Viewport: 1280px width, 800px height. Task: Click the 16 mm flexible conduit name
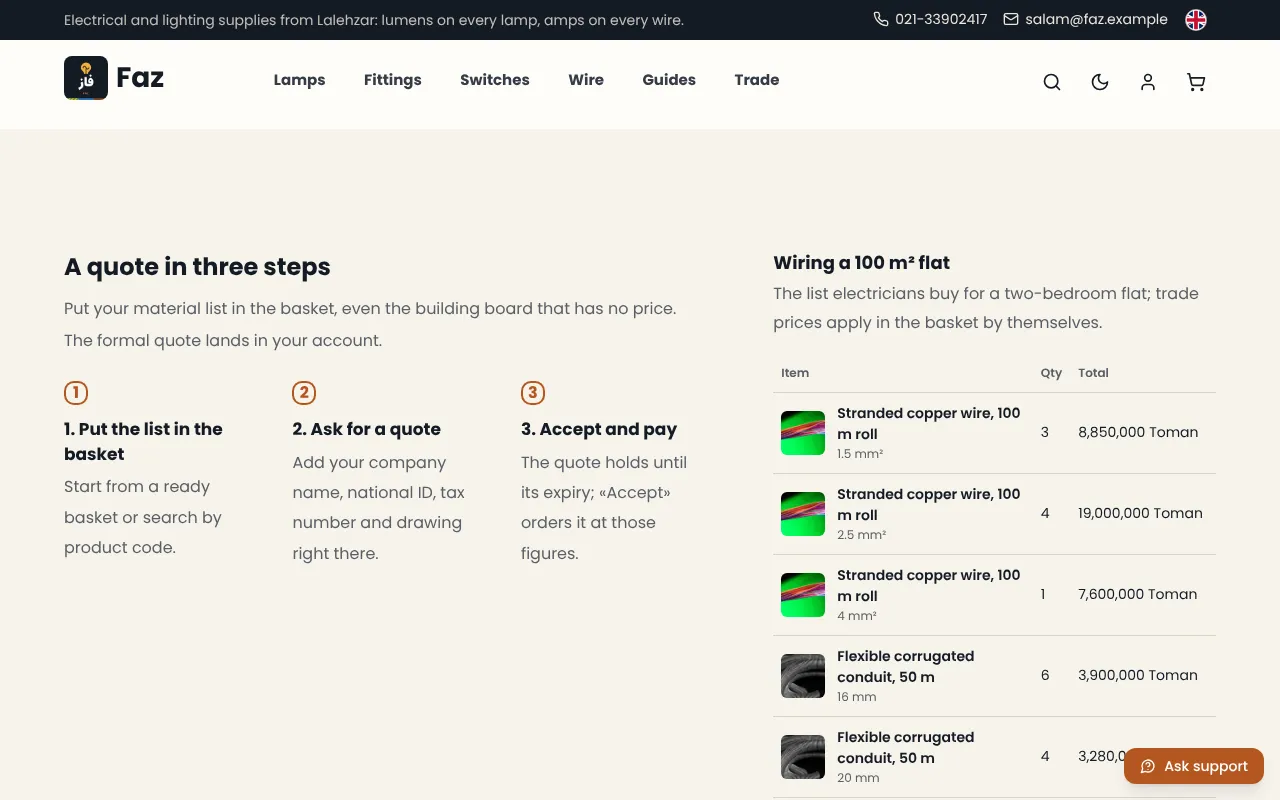point(906,667)
